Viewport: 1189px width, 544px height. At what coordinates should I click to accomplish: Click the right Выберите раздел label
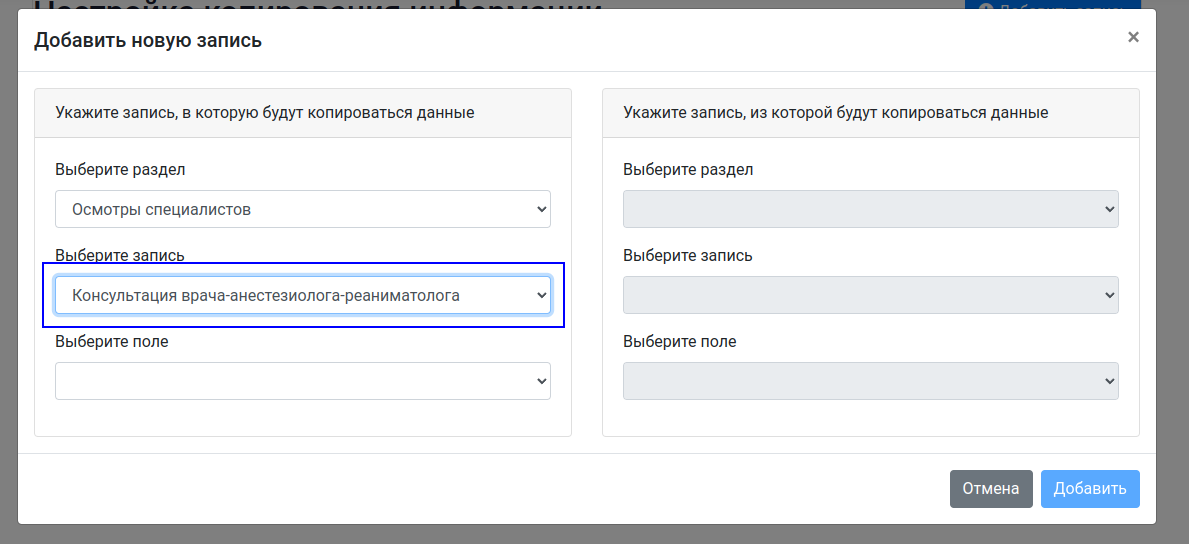coord(688,169)
